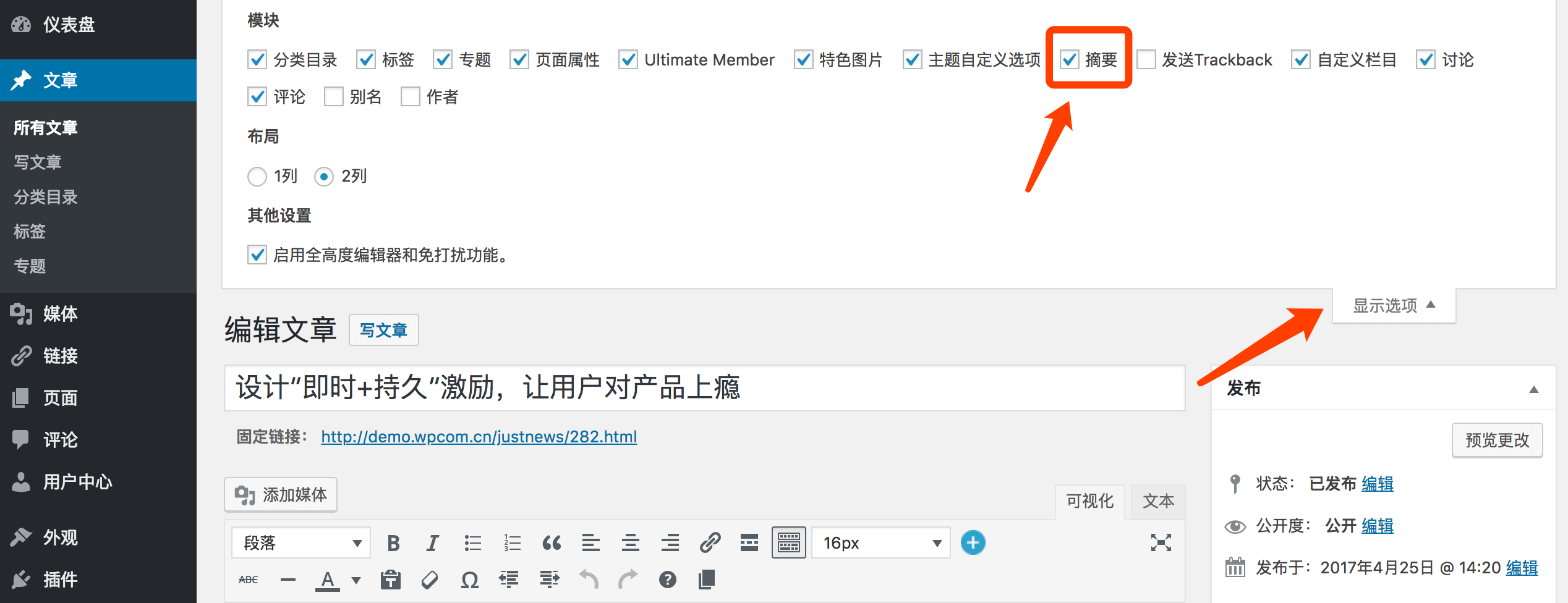Viewport: 1568px width, 603px height.
Task: Enter distraction-free fullscreen mode
Action: (x=1161, y=543)
